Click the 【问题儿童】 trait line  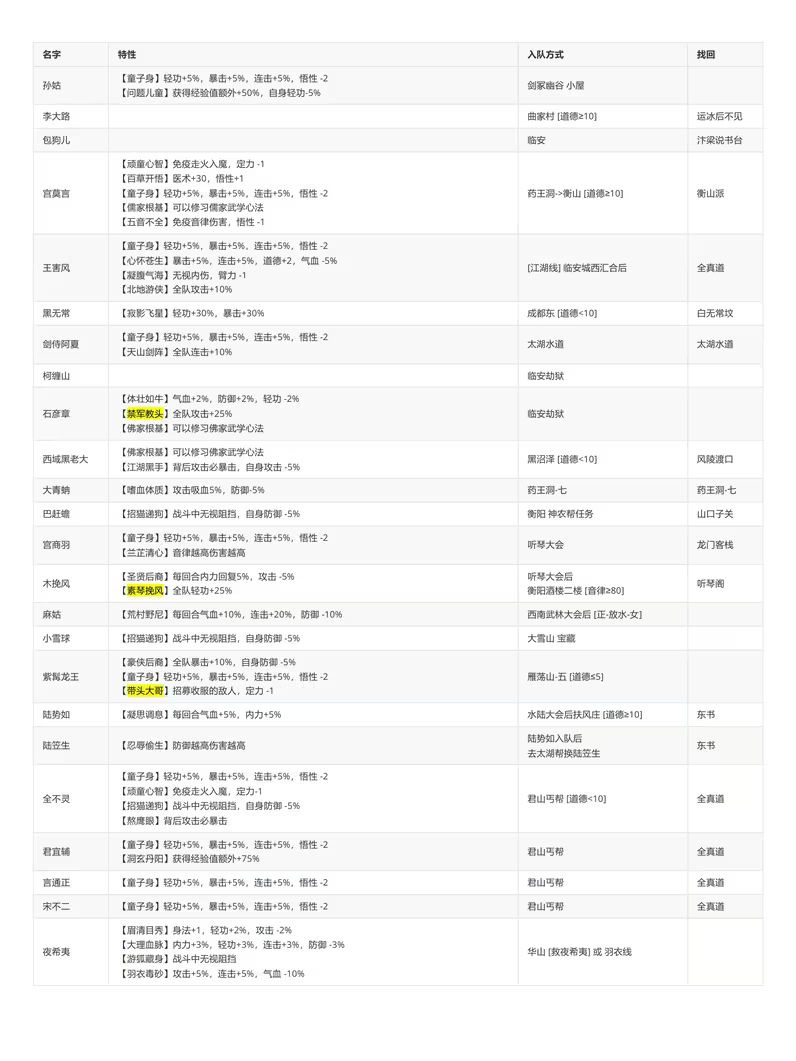pos(220,93)
